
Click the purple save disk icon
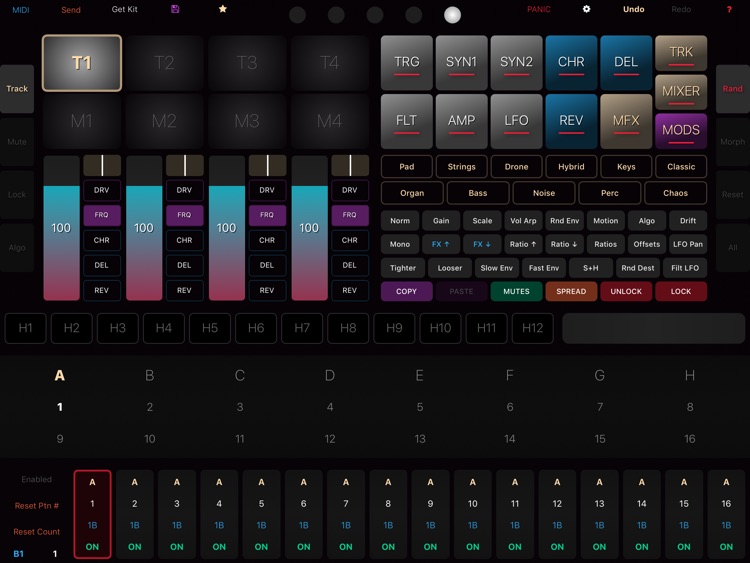175,9
